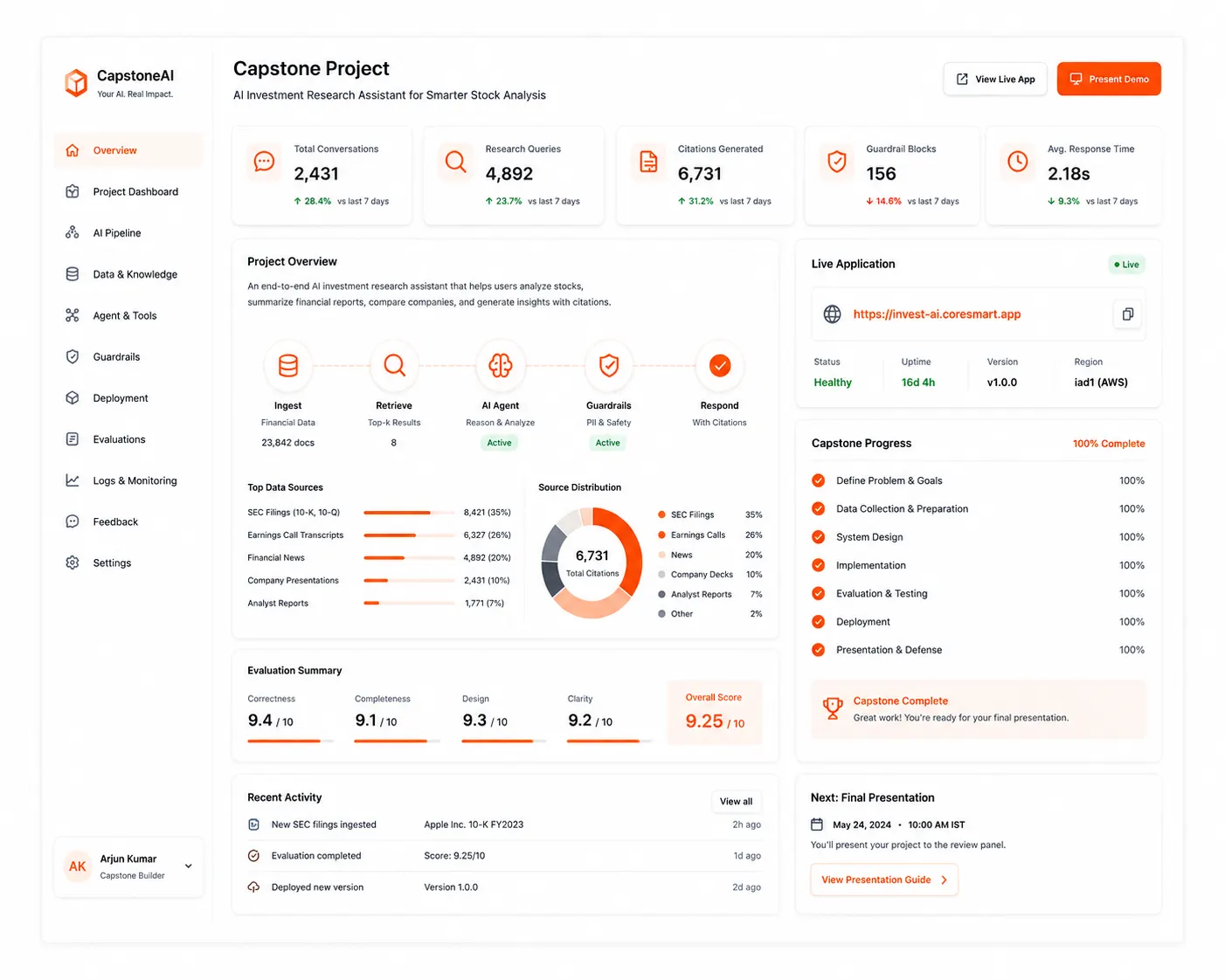
Task: Click the Correctness score progress bar
Action: 290,742
